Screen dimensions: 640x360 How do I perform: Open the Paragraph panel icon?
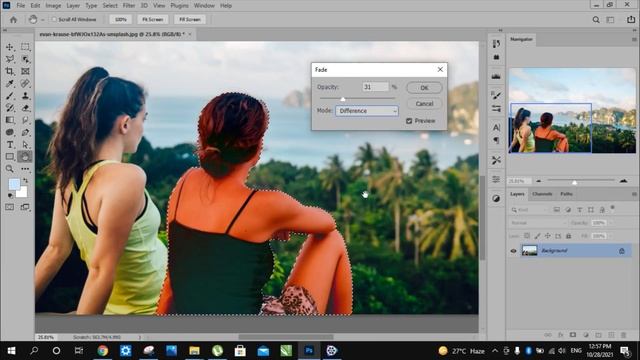click(x=496, y=140)
